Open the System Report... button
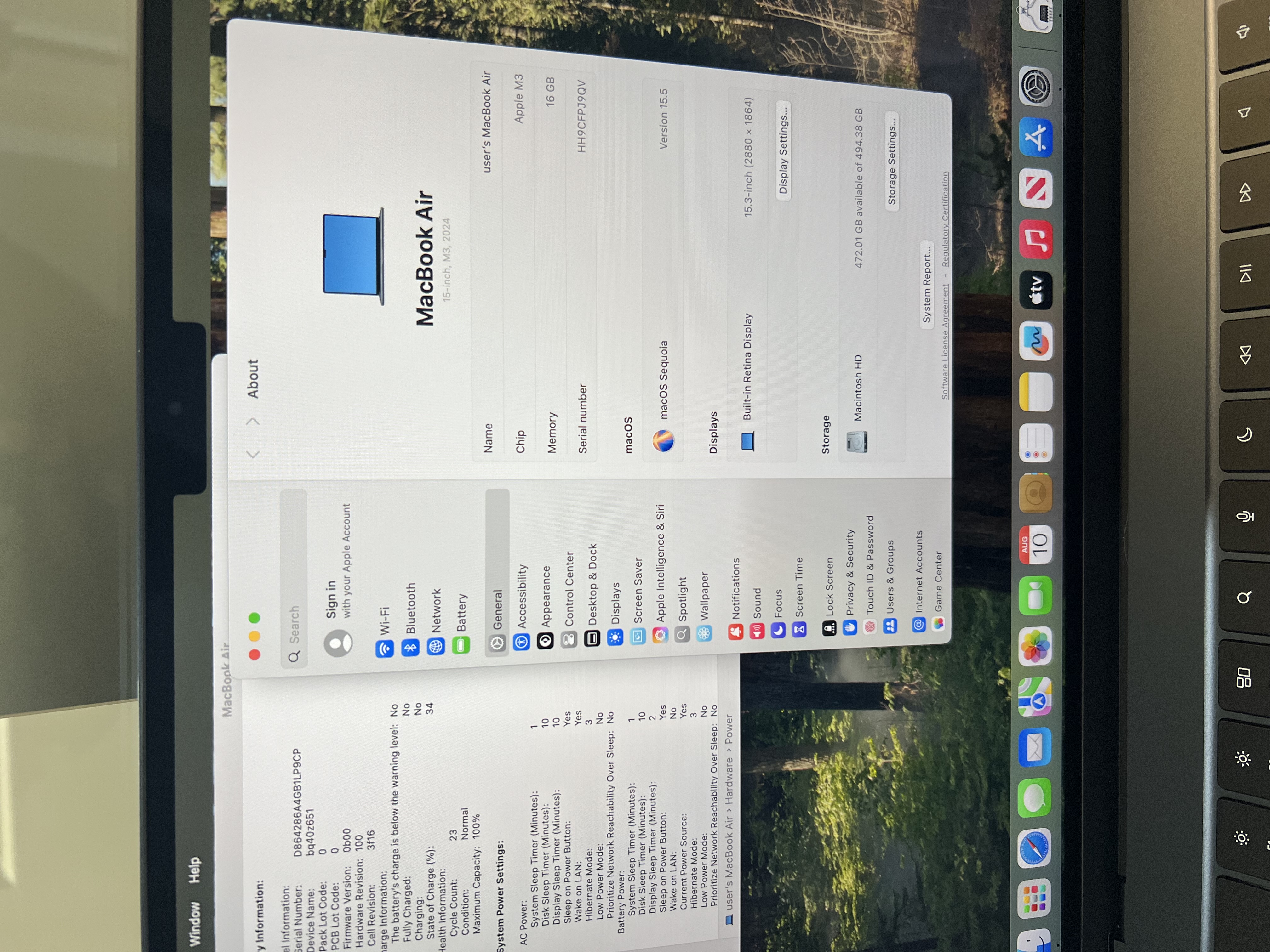1270x952 pixels. (927, 285)
